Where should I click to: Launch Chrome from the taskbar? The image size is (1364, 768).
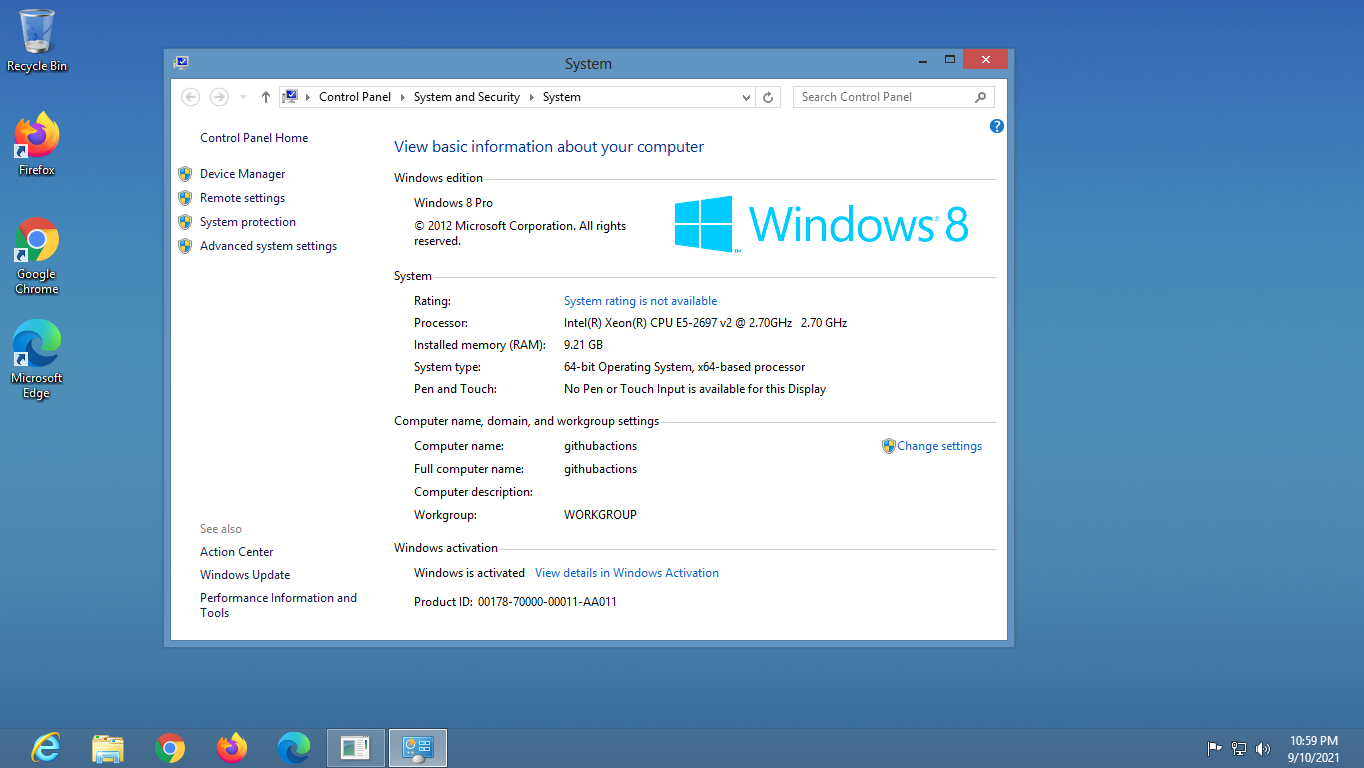pos(170,748)
